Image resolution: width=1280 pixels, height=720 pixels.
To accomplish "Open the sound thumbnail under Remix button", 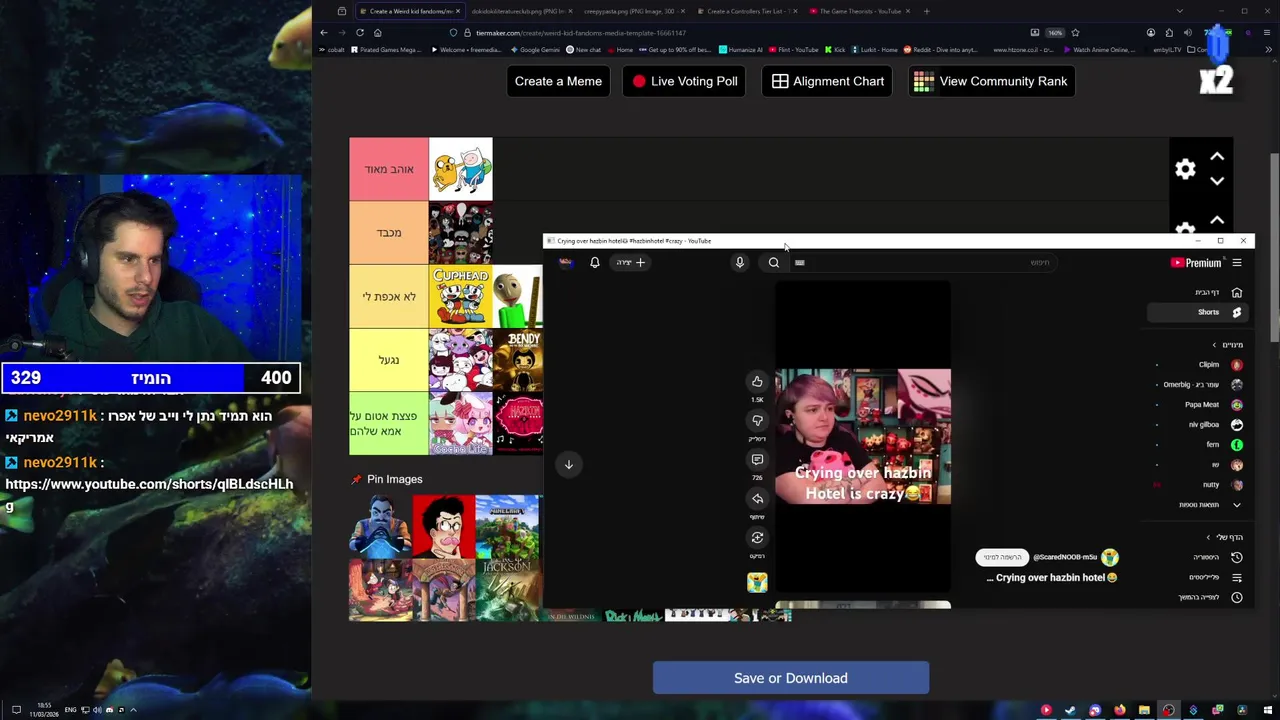I will (x=757, y=582).
